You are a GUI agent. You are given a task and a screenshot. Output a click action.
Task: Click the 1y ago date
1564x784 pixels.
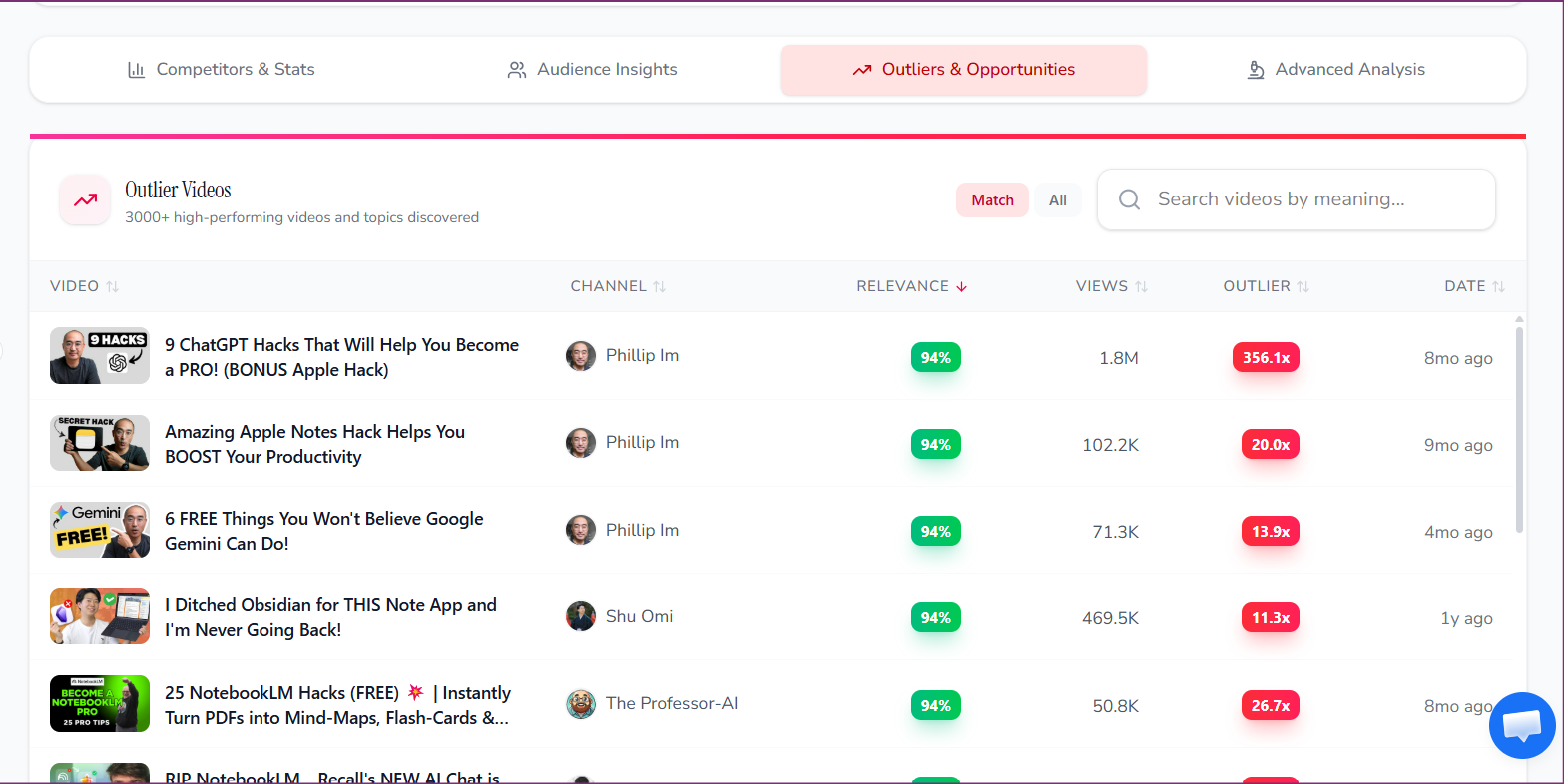click(x=1467, y=618)
